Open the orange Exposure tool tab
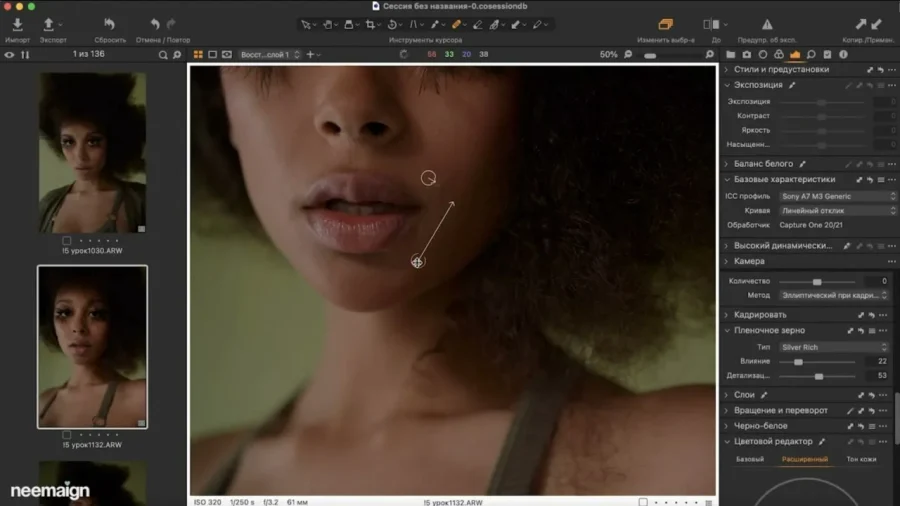The height and width of the screenshot is (506, 900). (795, 55)
